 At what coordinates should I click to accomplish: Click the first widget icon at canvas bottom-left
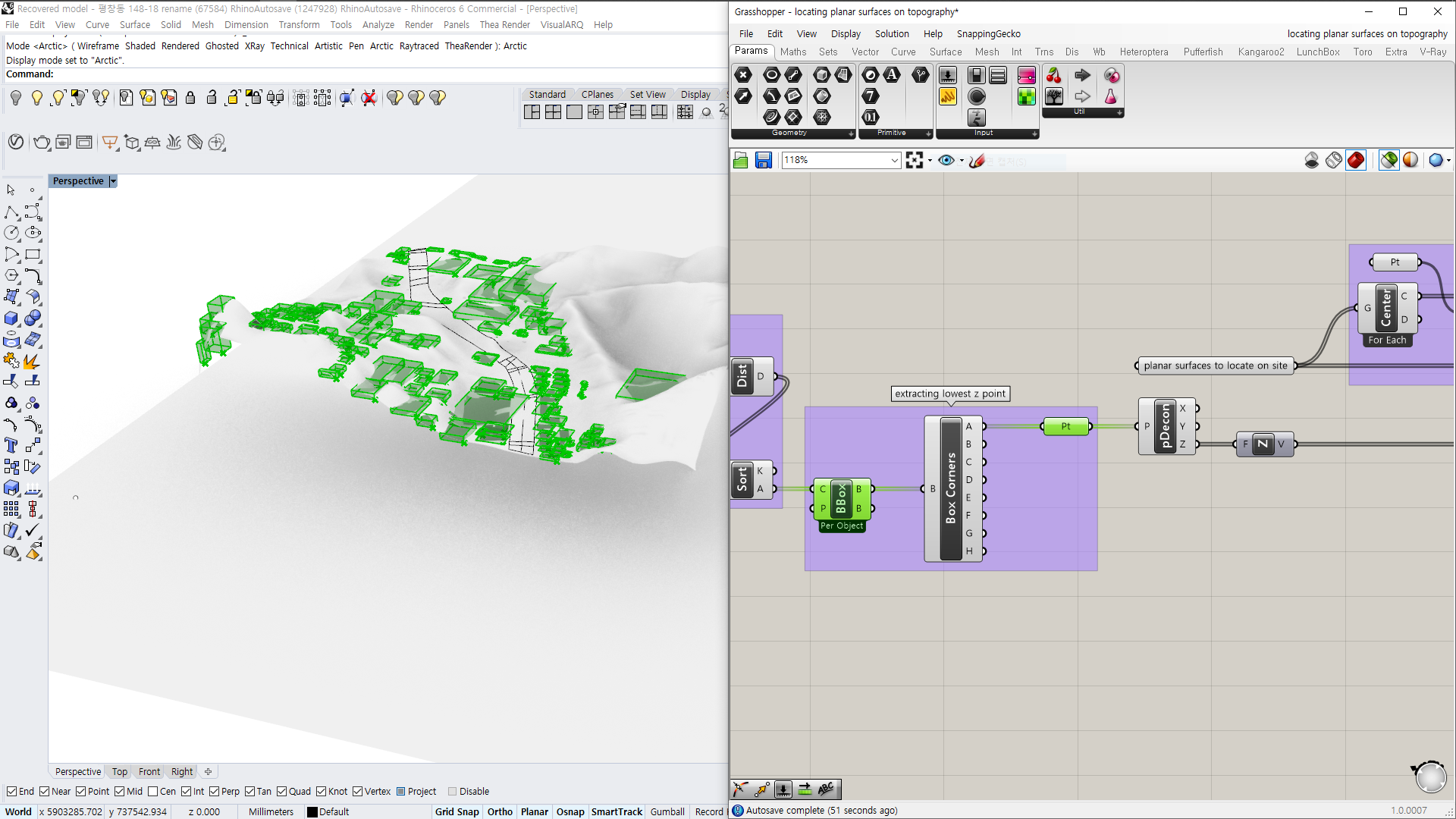pyautogui.click(x=740, y=789)
